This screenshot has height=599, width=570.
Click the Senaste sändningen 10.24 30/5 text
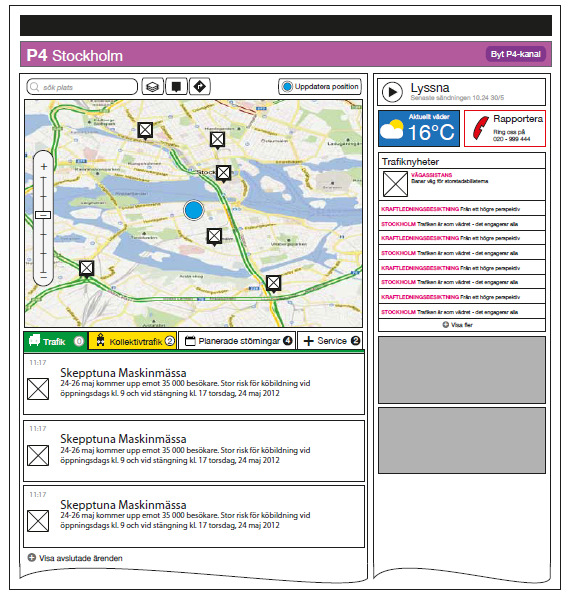click(x=457, y=98)
